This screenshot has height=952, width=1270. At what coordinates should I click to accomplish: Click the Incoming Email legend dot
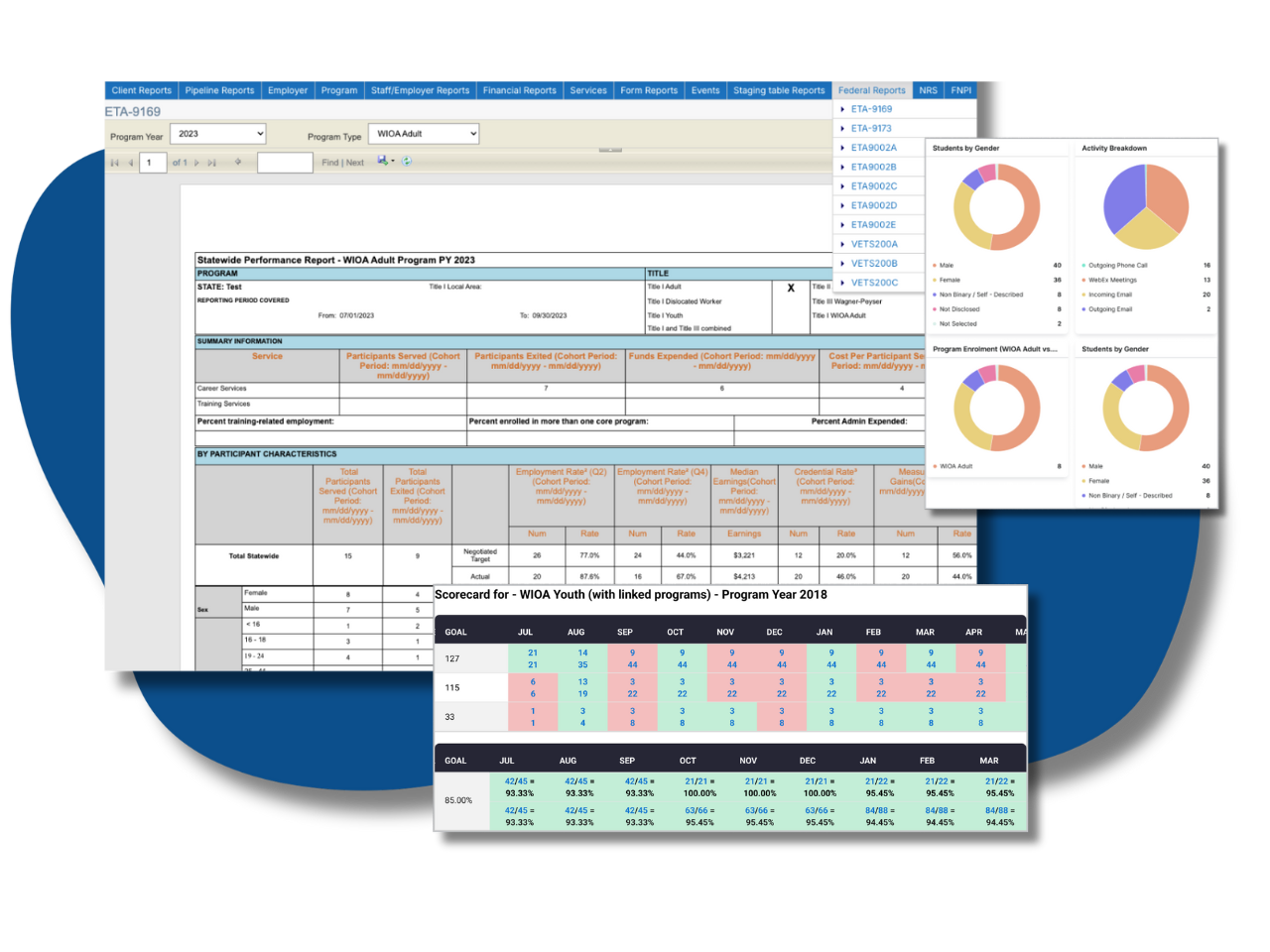click(1083, 295)
